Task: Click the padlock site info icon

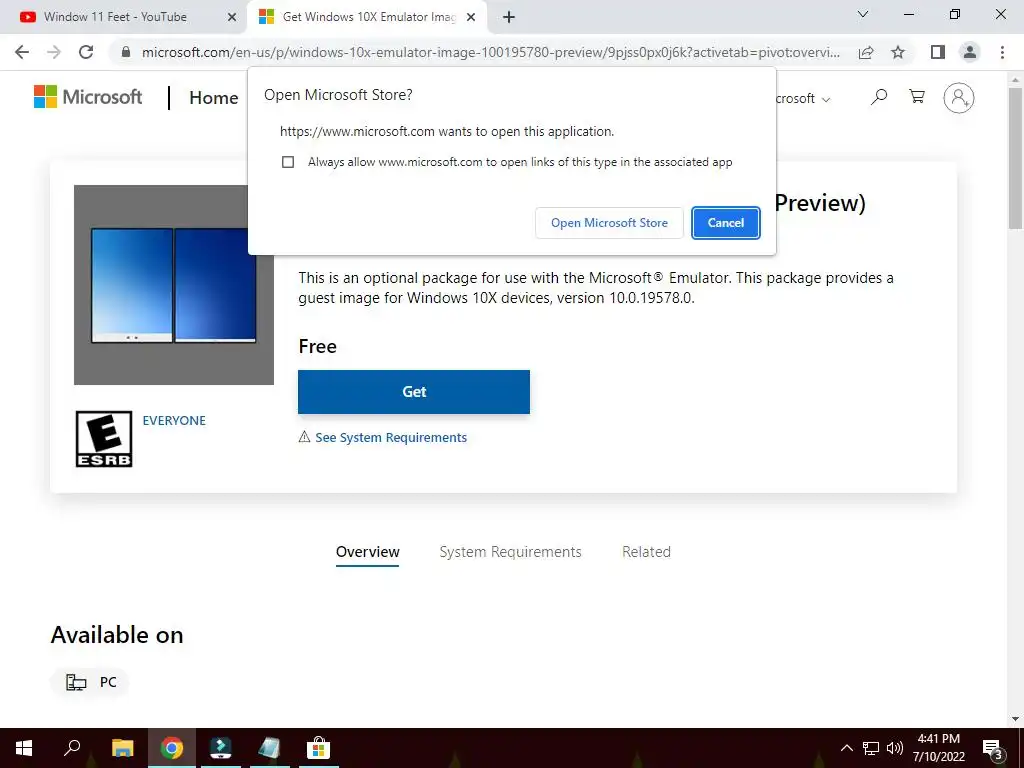Action: [x=126, y=52]
